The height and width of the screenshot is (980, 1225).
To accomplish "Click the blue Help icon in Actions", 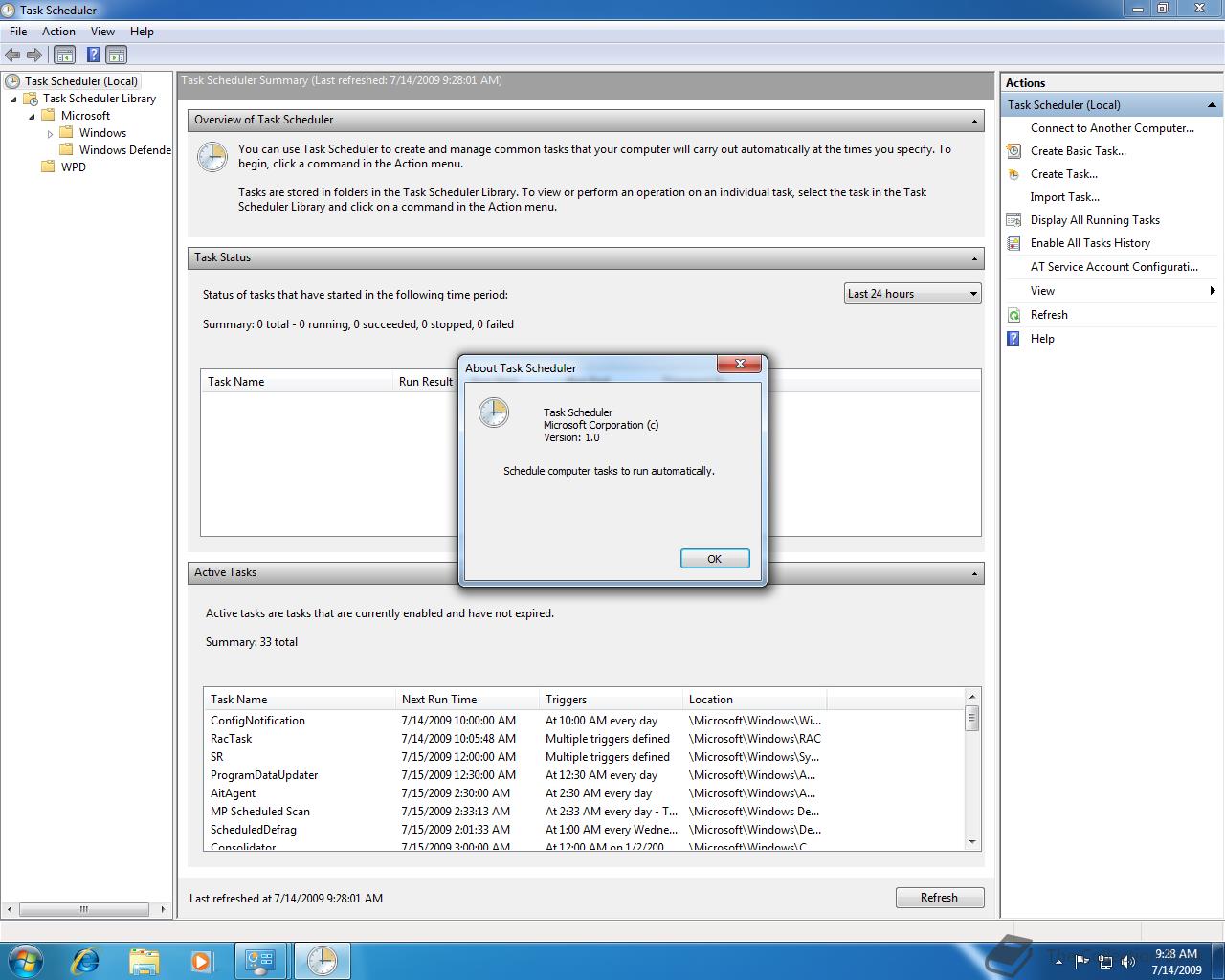I will (1014, 339).
